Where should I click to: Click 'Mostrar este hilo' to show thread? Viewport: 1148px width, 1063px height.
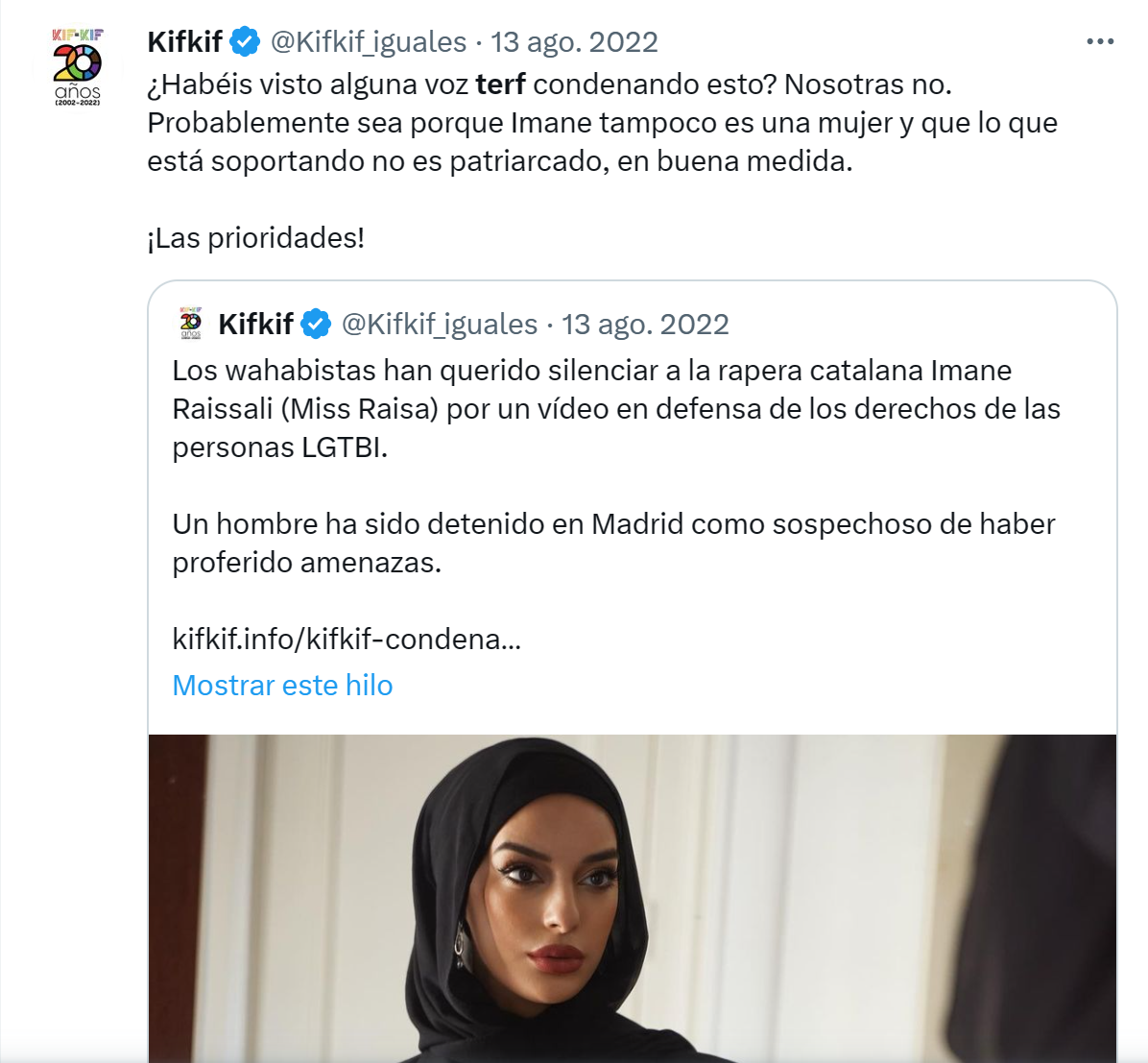[x=282, y=685]
